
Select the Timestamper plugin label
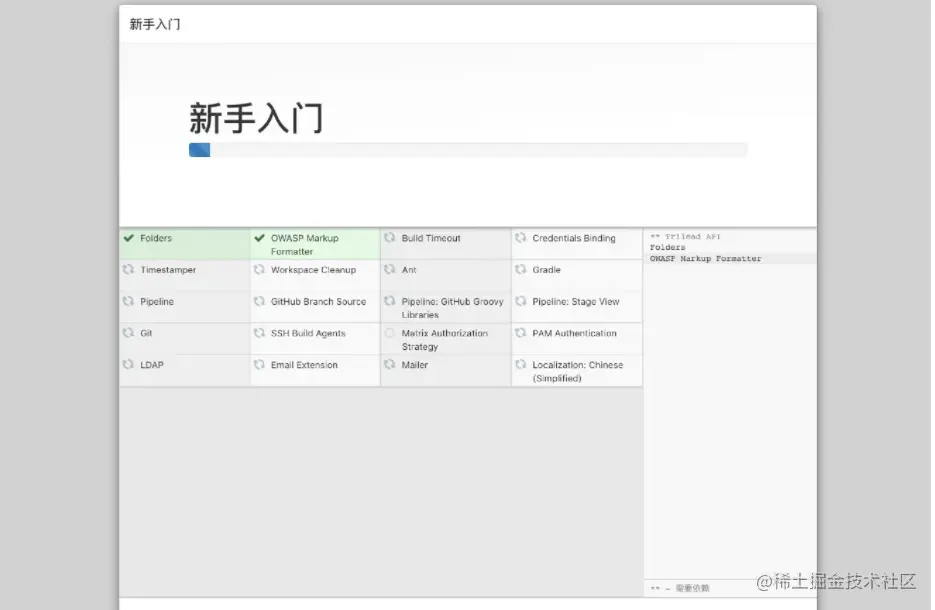point(168,270)
